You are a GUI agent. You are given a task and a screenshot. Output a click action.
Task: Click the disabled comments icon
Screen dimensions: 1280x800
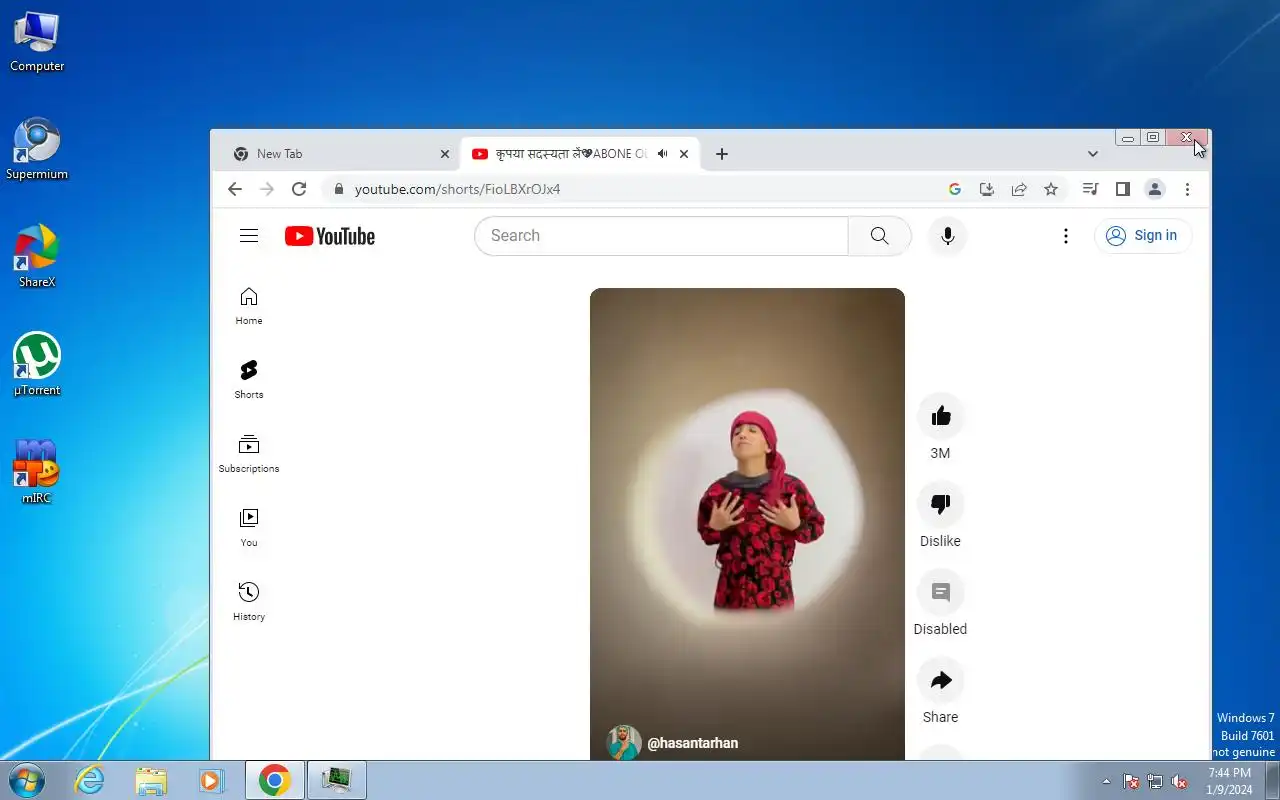tap(941, 592)
